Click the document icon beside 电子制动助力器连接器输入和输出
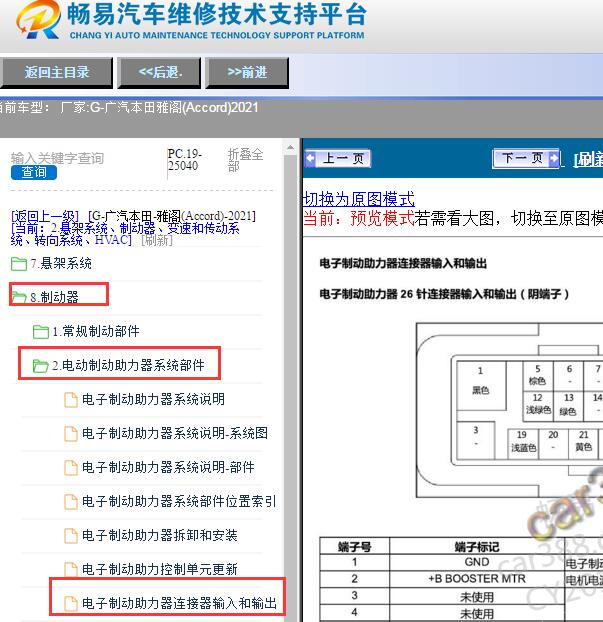603x622 pixels. (x=71, y=604)
